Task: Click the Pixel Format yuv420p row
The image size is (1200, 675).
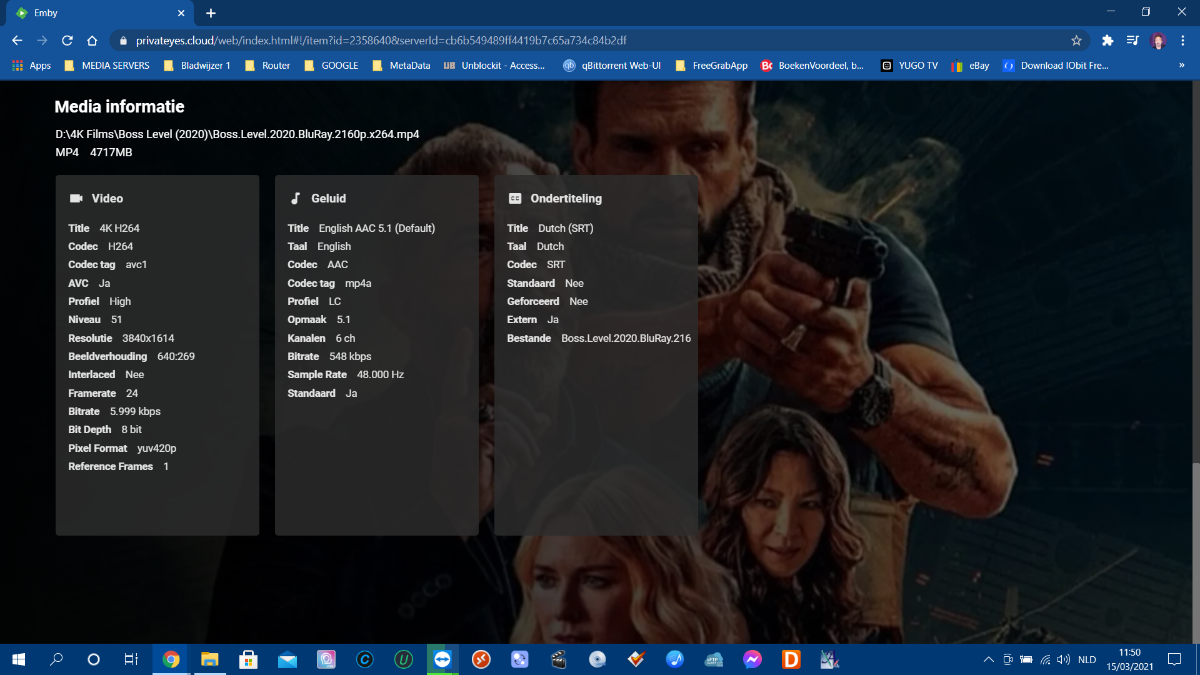Action: click(x=122, y=448)
